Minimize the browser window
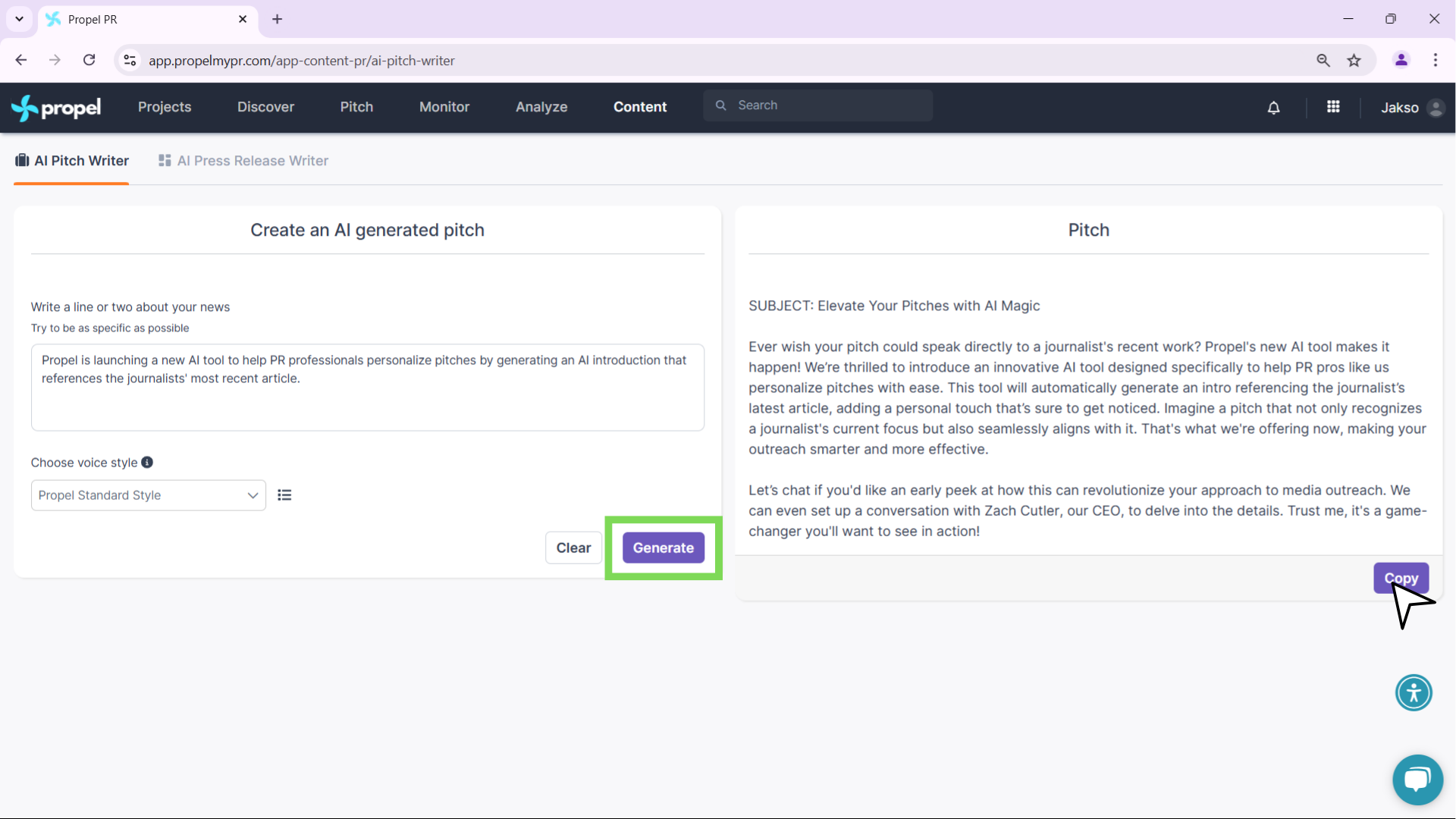This screenshot has width=1456, height=819. click(1348, 19)
